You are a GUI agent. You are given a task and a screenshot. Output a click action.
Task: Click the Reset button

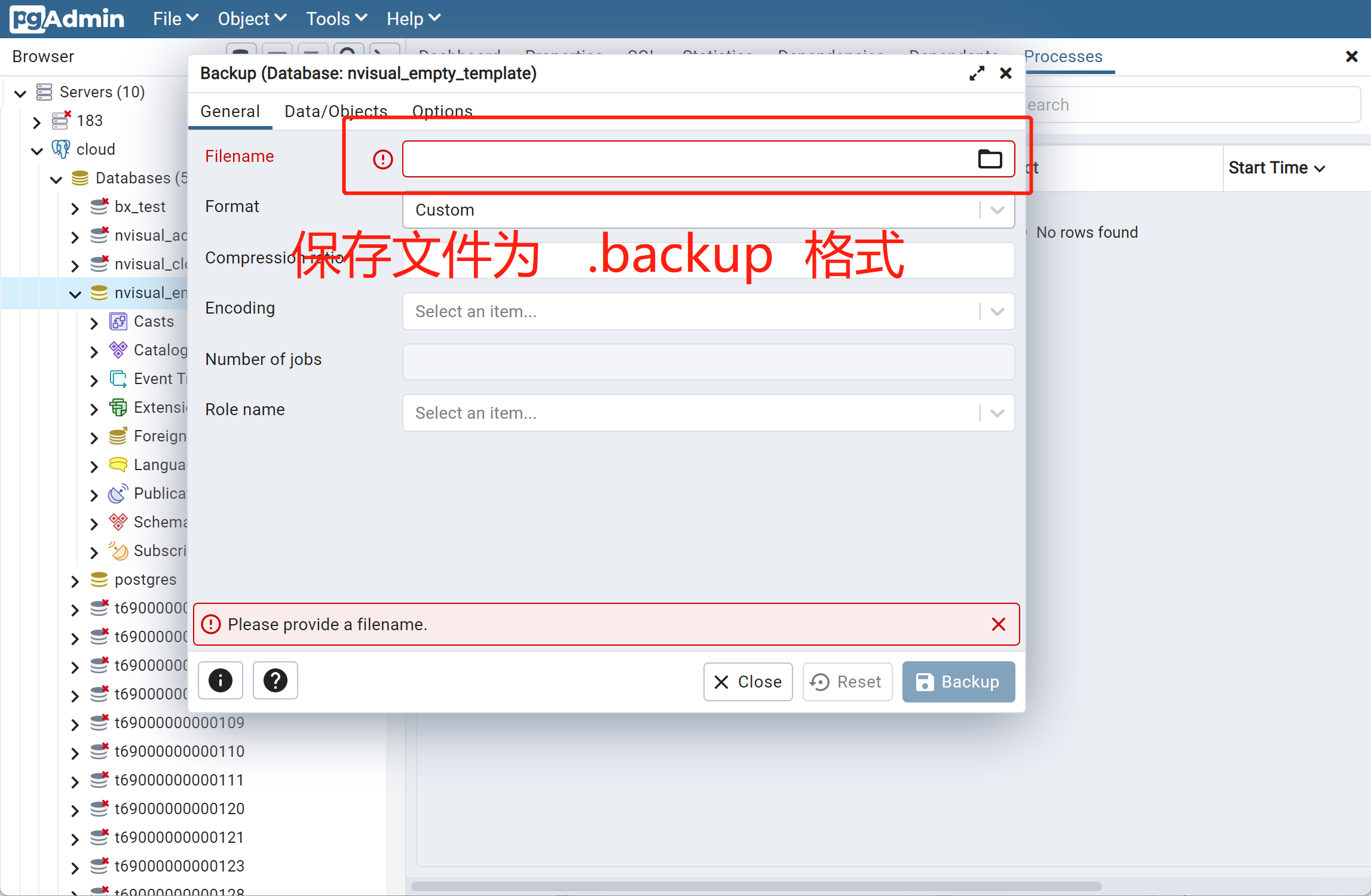coord(847,682)
